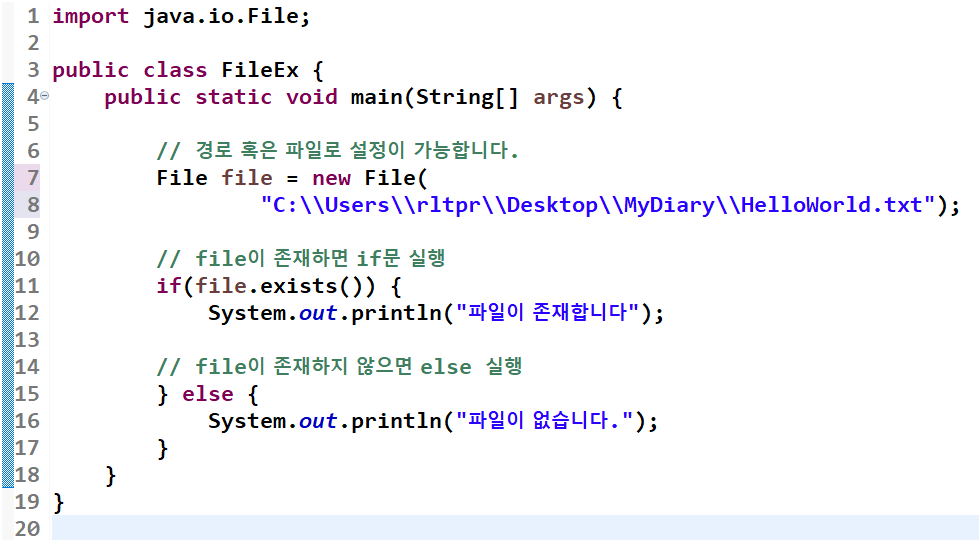Screen dimensions: 979x540
Task: Click the comment 'file이 존재하면 if문 실행'
Action: point(301,258)
